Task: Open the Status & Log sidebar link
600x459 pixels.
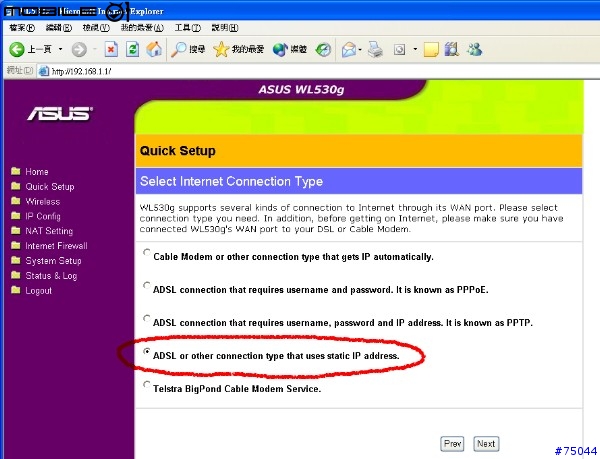Action: point(51,276)
